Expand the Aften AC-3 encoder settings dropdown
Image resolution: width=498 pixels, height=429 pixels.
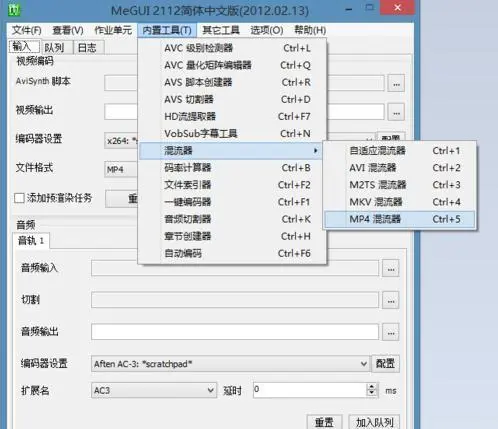(x=364, y=364)
